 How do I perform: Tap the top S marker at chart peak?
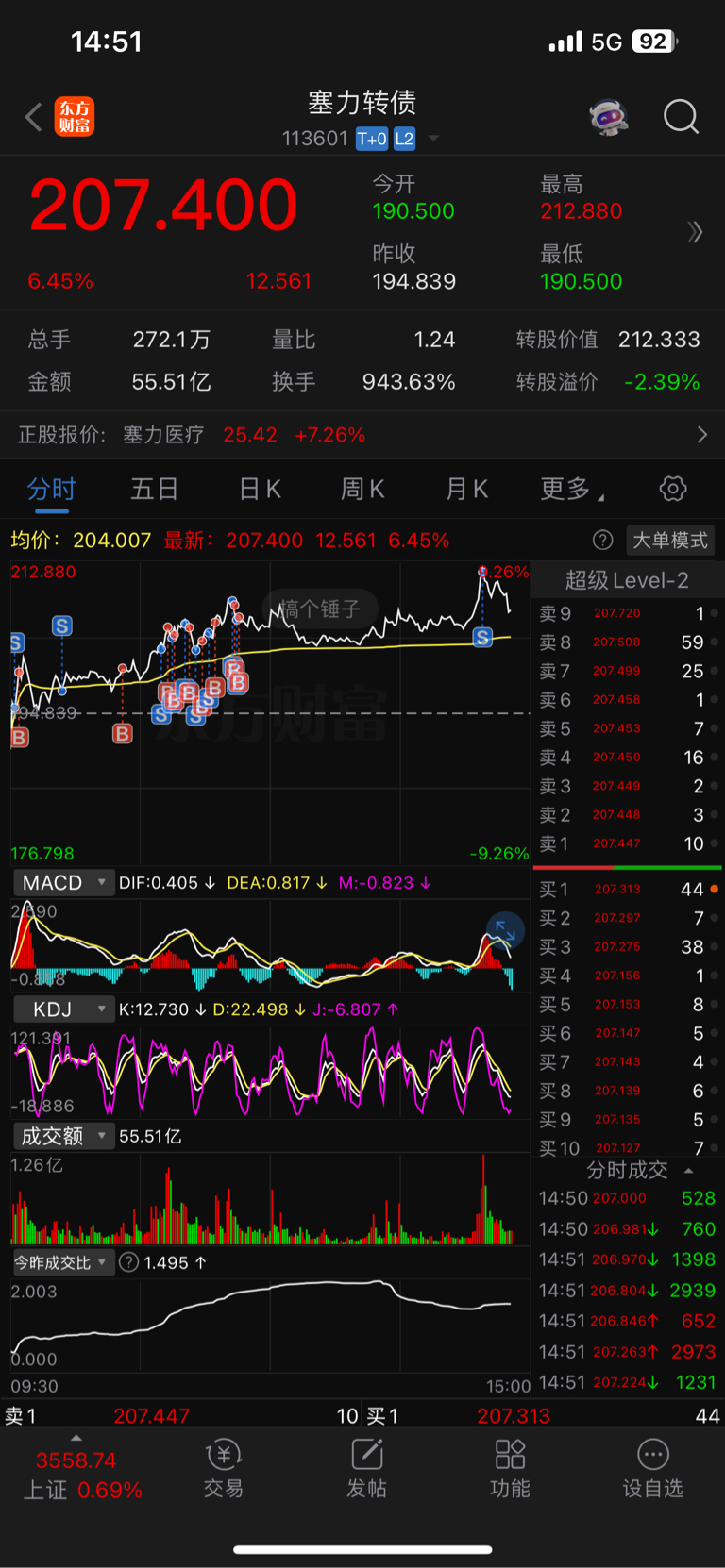tap(482, 638)
